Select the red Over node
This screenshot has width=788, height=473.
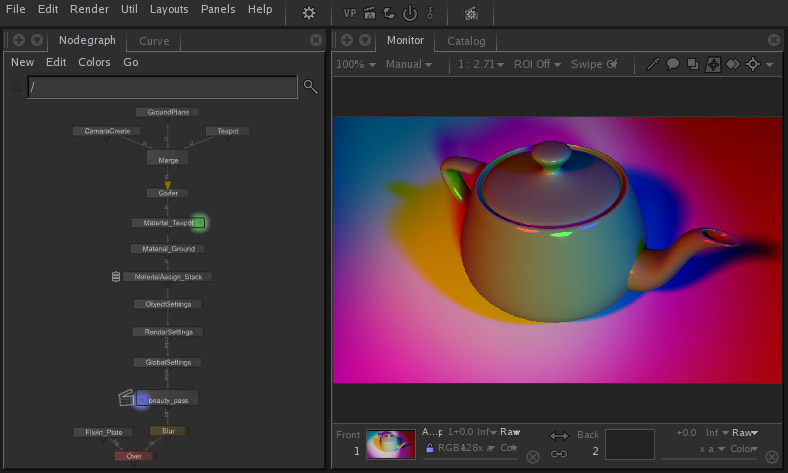pos(134,456)
